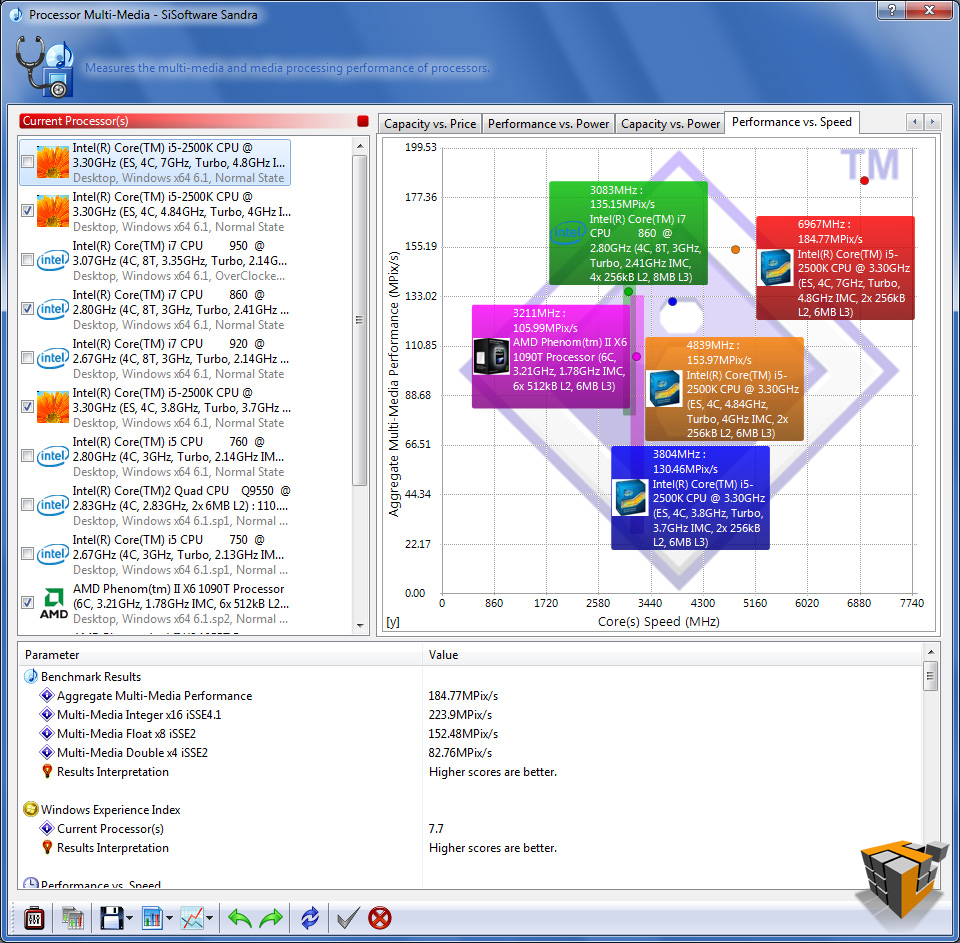Switch to the Performance vs. Power tab
The width and height of the screenshot is (960, 943).
(x=548, y=124)
